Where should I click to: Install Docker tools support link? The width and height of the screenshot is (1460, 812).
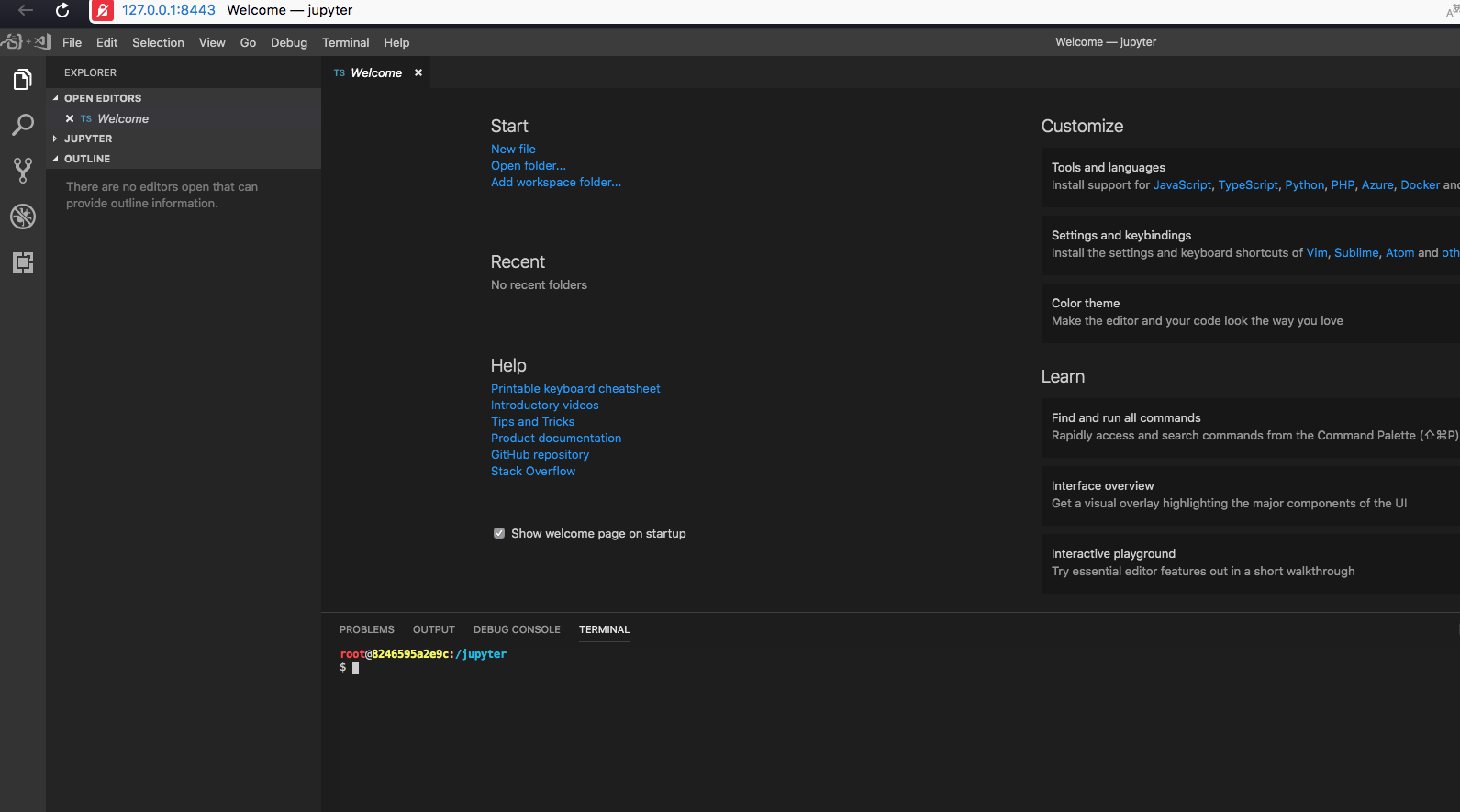1421,184
